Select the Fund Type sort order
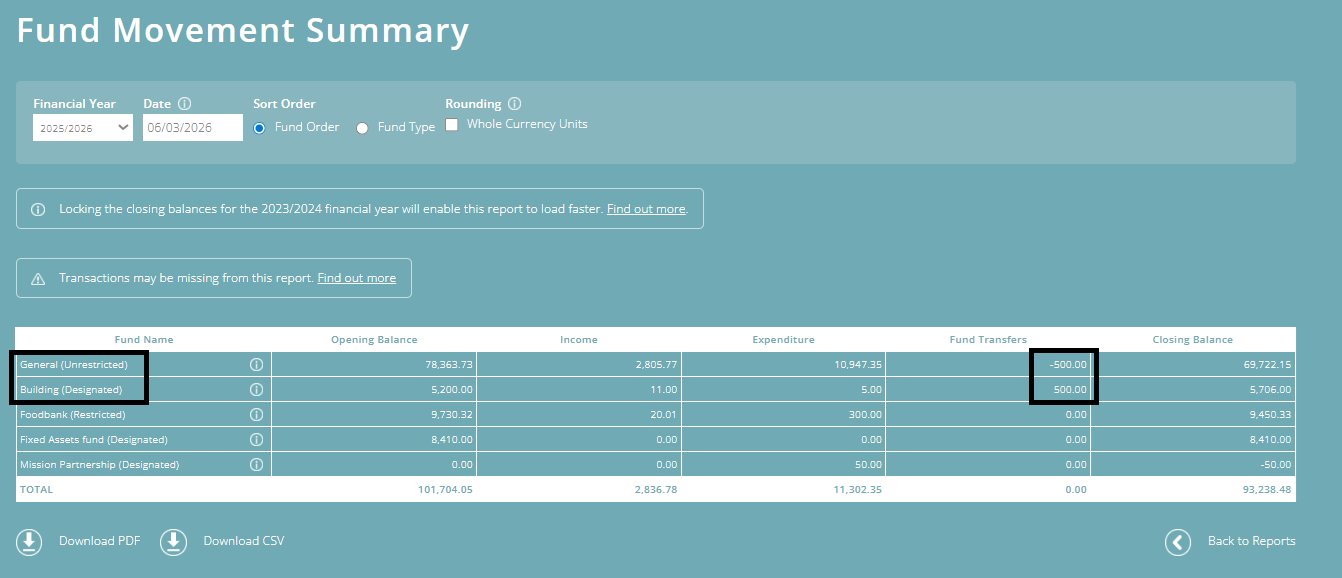The height and width of the screenshot is (578, 1342). tap(361, 127)
